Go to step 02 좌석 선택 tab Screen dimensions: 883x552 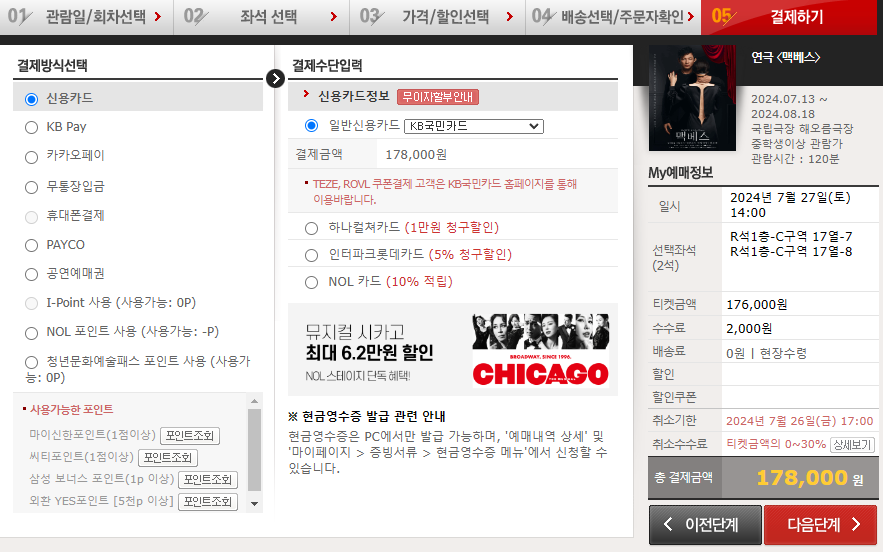pos(261,17)
